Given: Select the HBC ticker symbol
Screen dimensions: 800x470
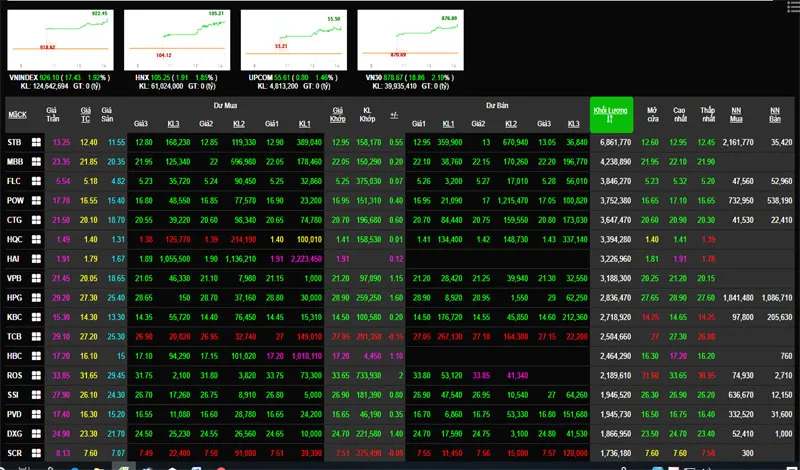Looking at the screenshot, I should coord(15,356).
